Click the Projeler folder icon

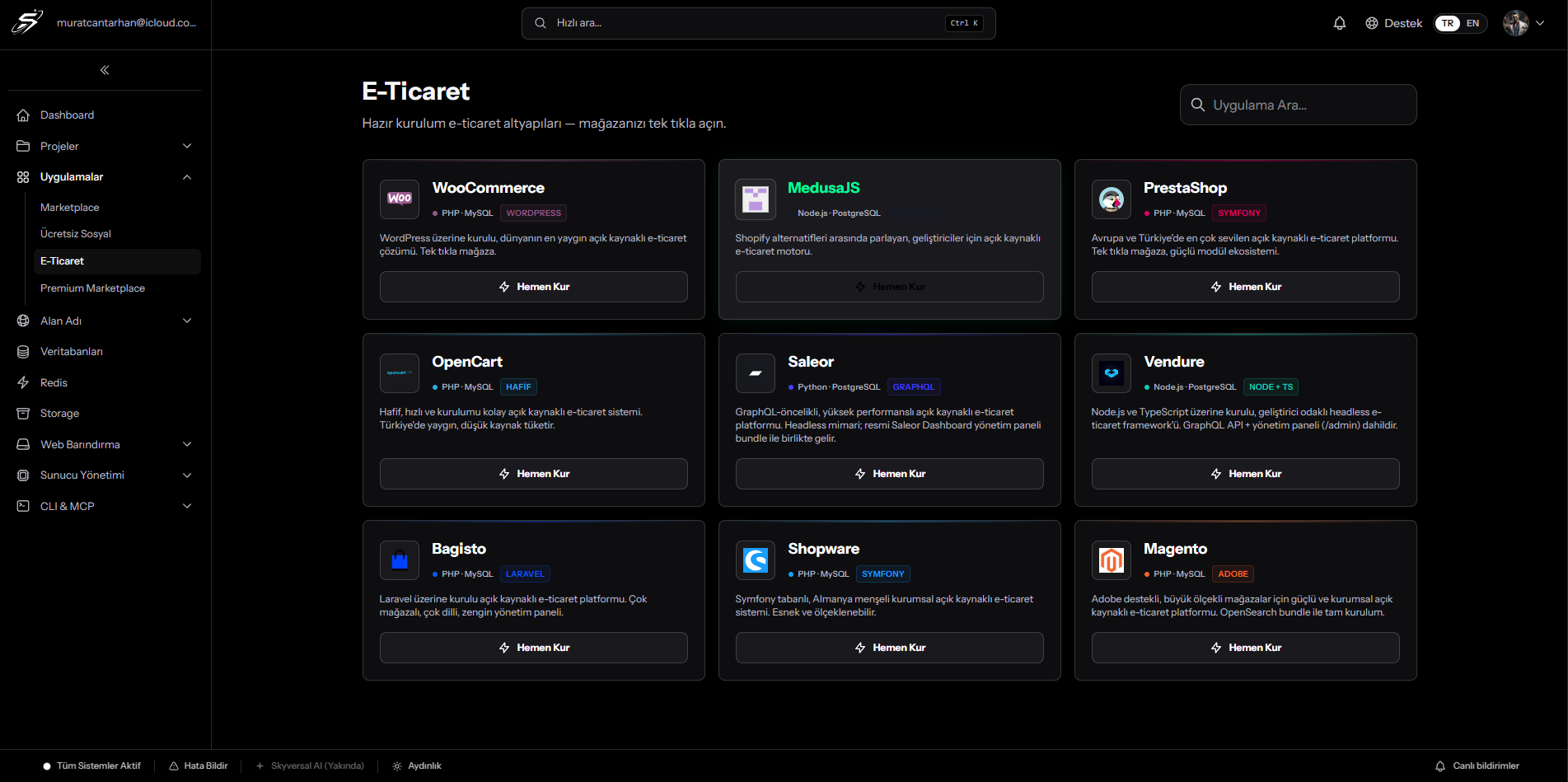[23, 146]
